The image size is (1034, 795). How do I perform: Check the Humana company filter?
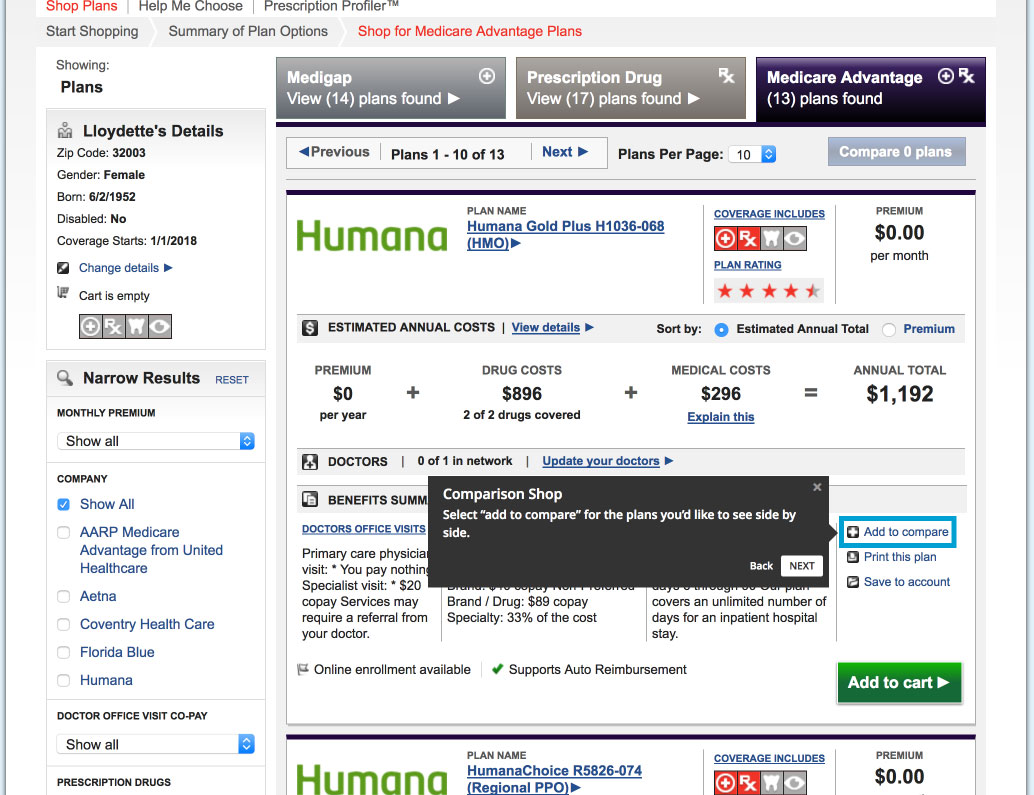click(x=63, y=680)
